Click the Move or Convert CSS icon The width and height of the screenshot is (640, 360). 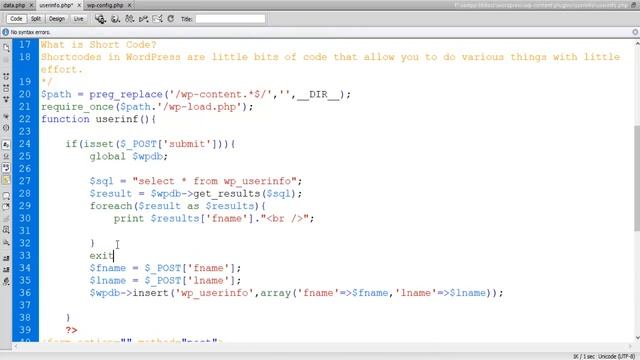tap(6, 242)
